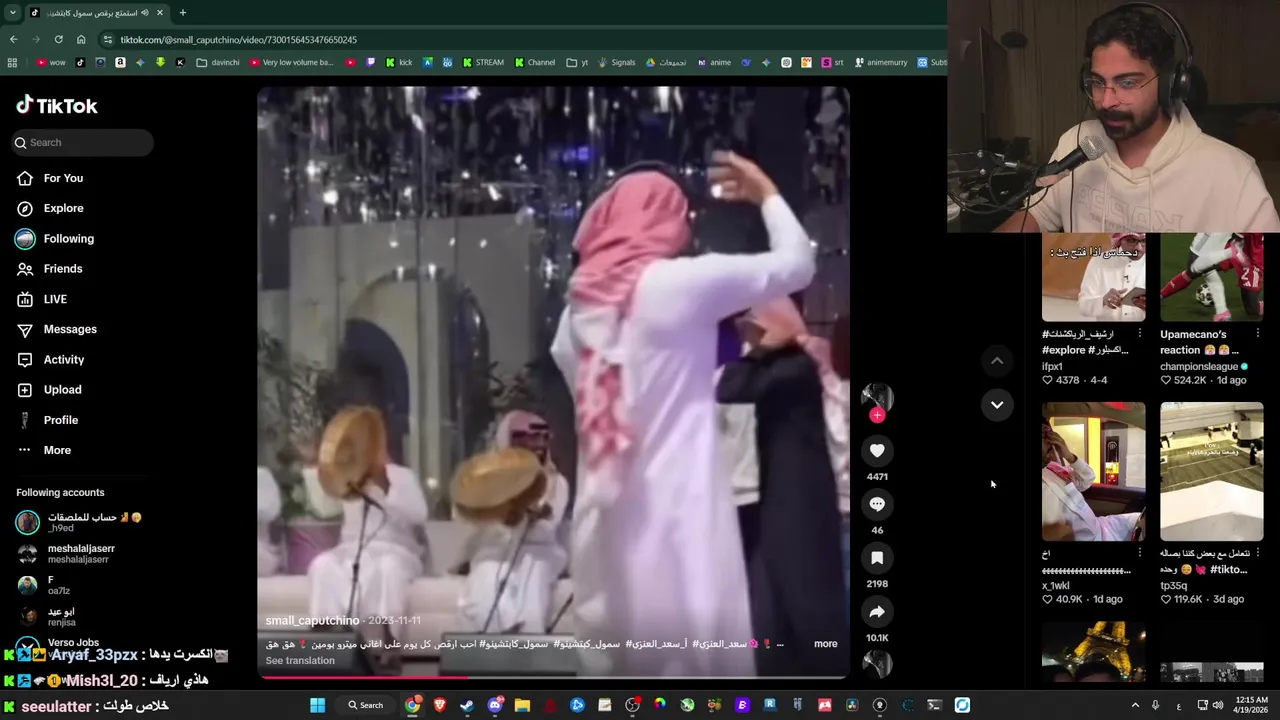Image resolution: width=1280 pixels, height=720 pixels.
Task: Open the Windows Start menu
Action: (x=317, y=705)
